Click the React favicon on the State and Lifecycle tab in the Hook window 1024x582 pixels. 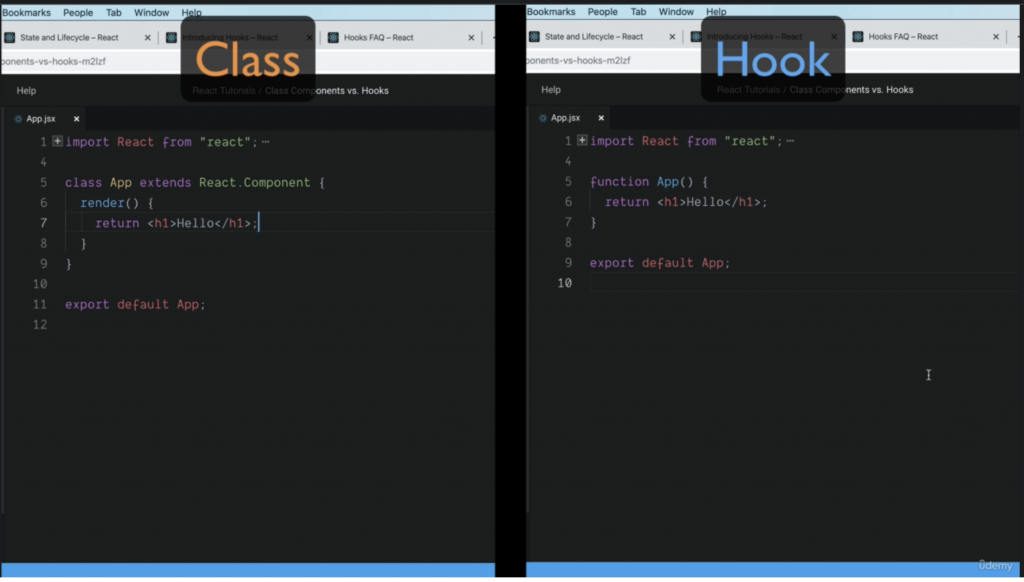tap(534, 37)
